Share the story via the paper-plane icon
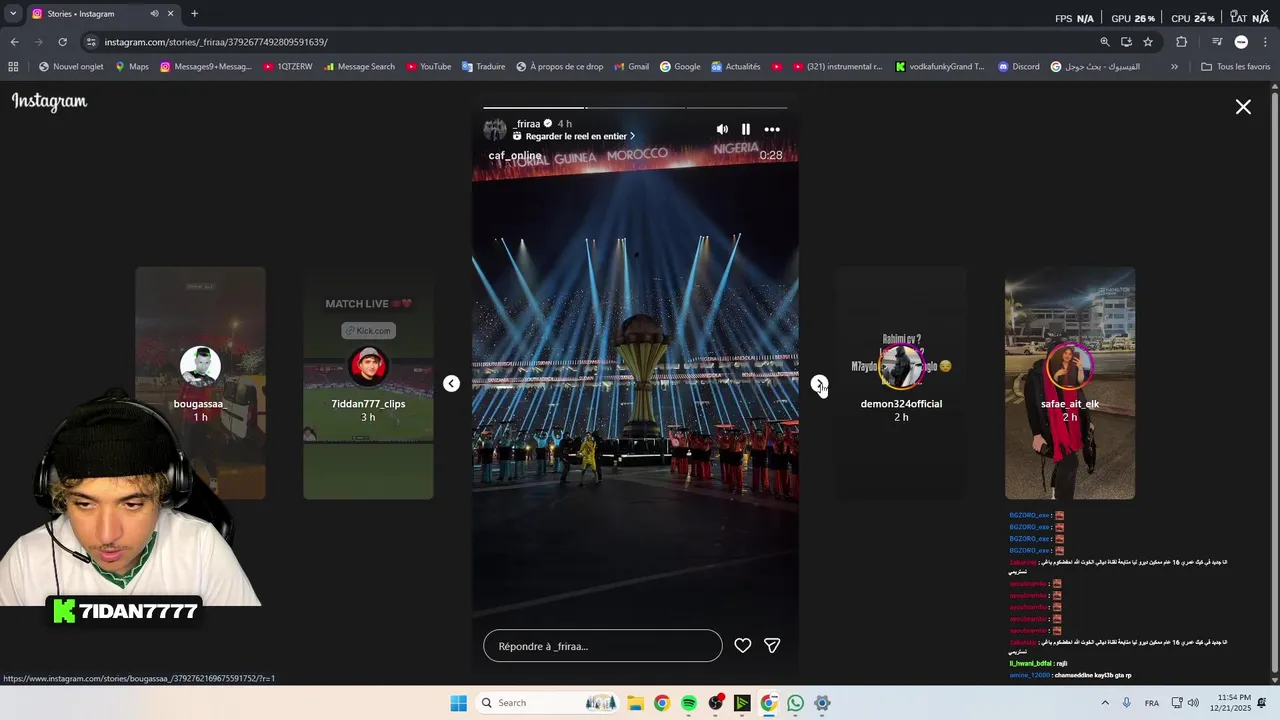Screen dimensions: 1280x720 click(772, 646)
